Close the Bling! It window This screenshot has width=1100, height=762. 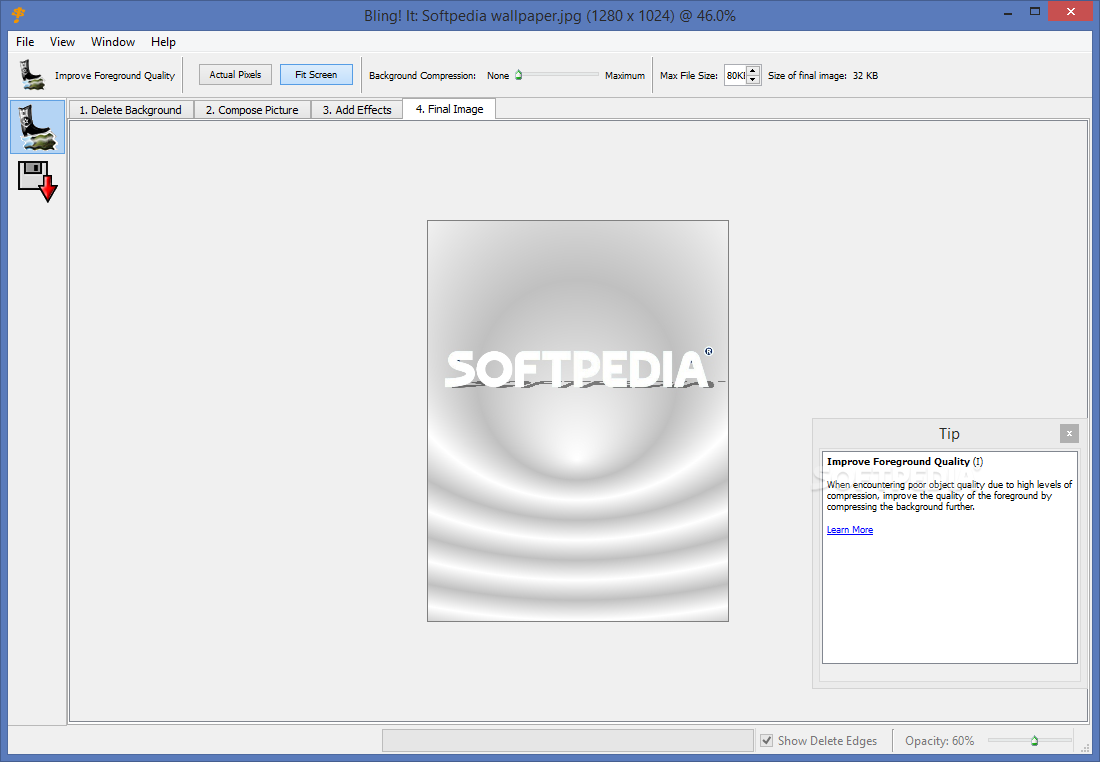pos(1071,12)
